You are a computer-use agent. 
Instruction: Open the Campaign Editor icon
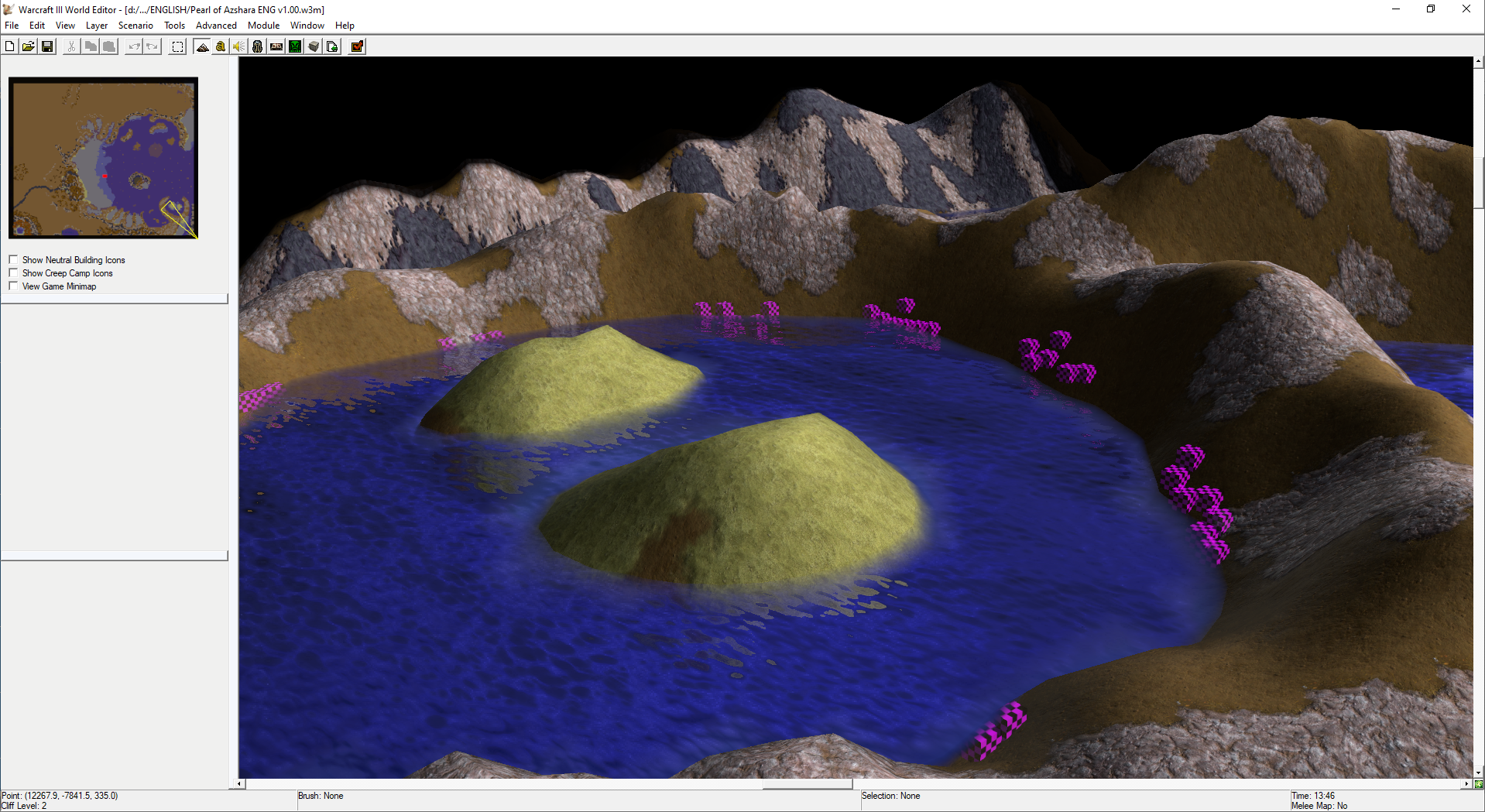pos(276,46)
